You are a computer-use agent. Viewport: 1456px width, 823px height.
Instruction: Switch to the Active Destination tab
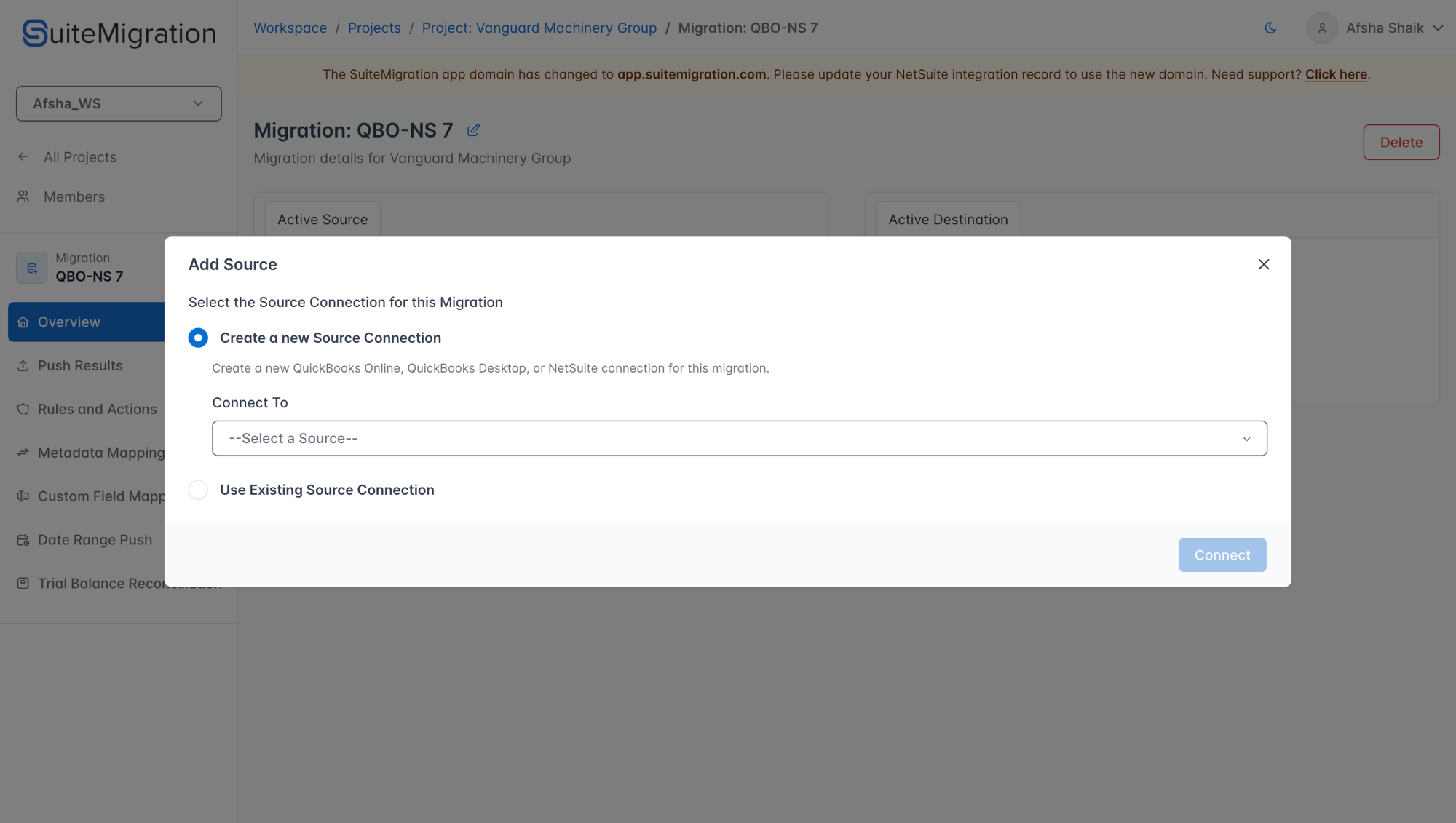point(948,219)
